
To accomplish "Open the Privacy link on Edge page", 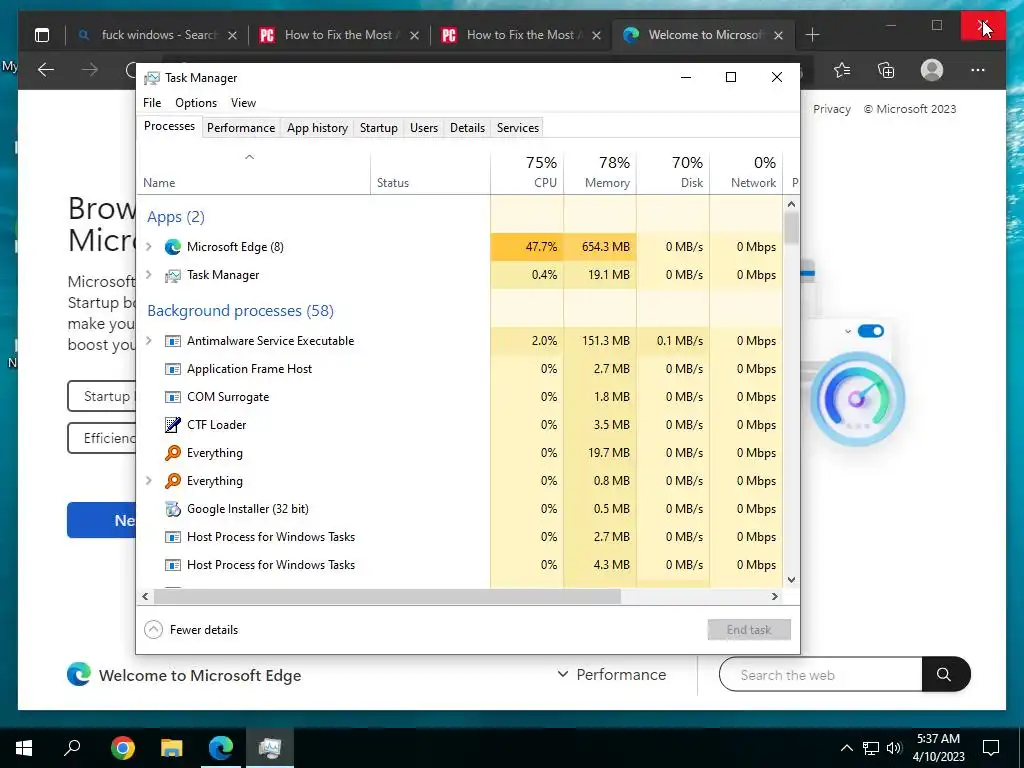I will coord(831,109).
